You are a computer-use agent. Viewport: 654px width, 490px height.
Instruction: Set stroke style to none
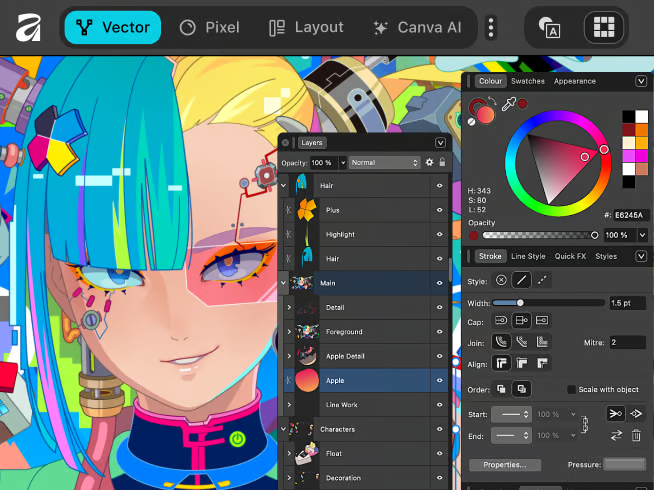(501, 281)
